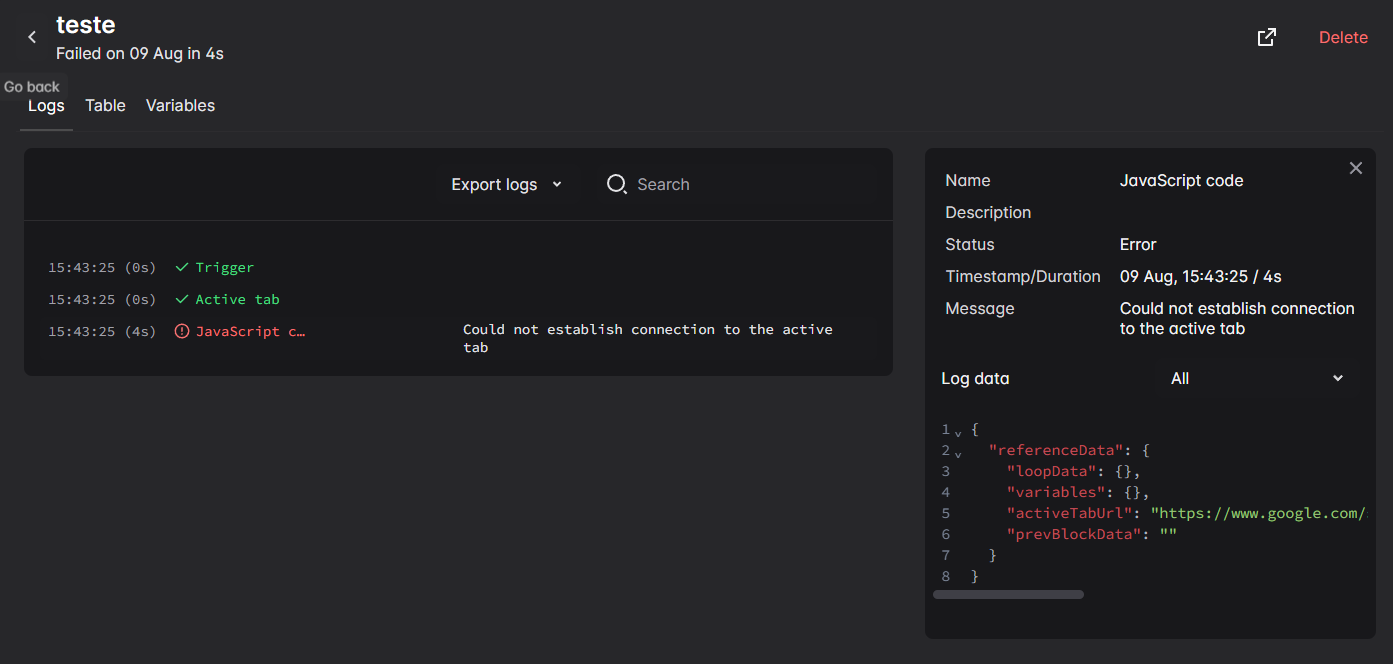The height and width of the screenshot is (664, 1393).
Task: Close the JavaScript code details panel
Action: coord(1355,168)
